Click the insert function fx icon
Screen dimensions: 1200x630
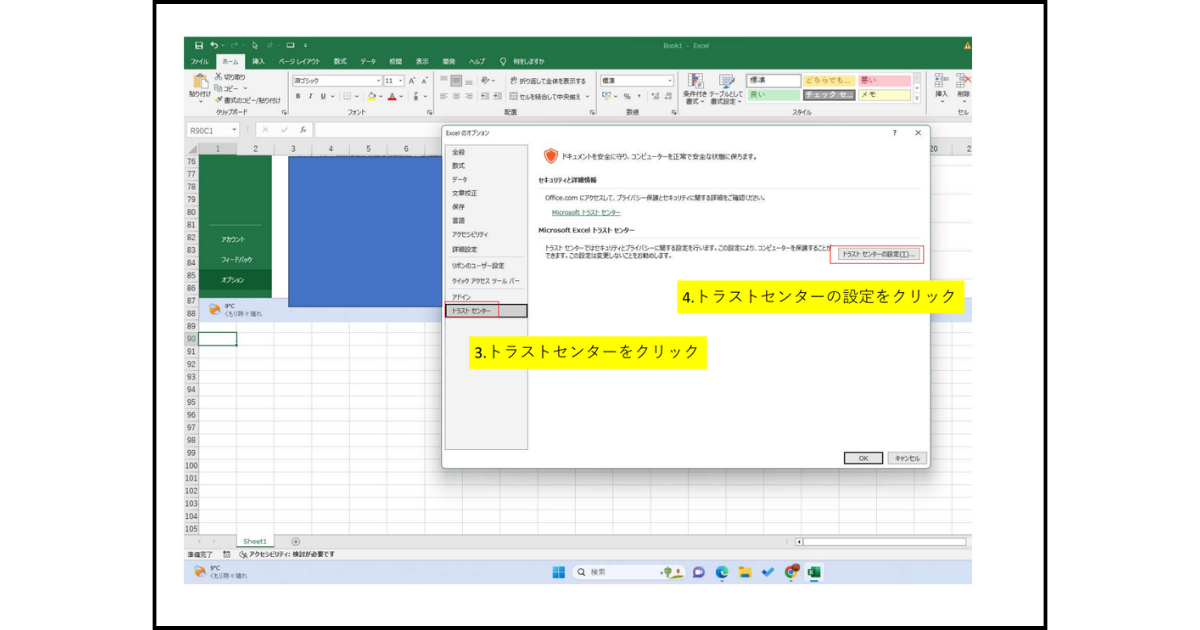tap(302, 130)
